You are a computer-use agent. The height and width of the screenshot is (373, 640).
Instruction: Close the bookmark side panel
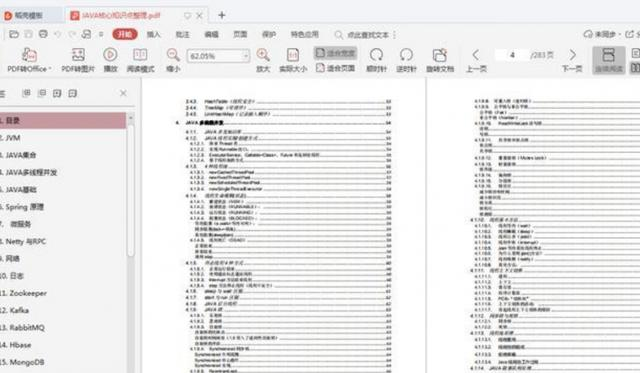coord(123,93)
